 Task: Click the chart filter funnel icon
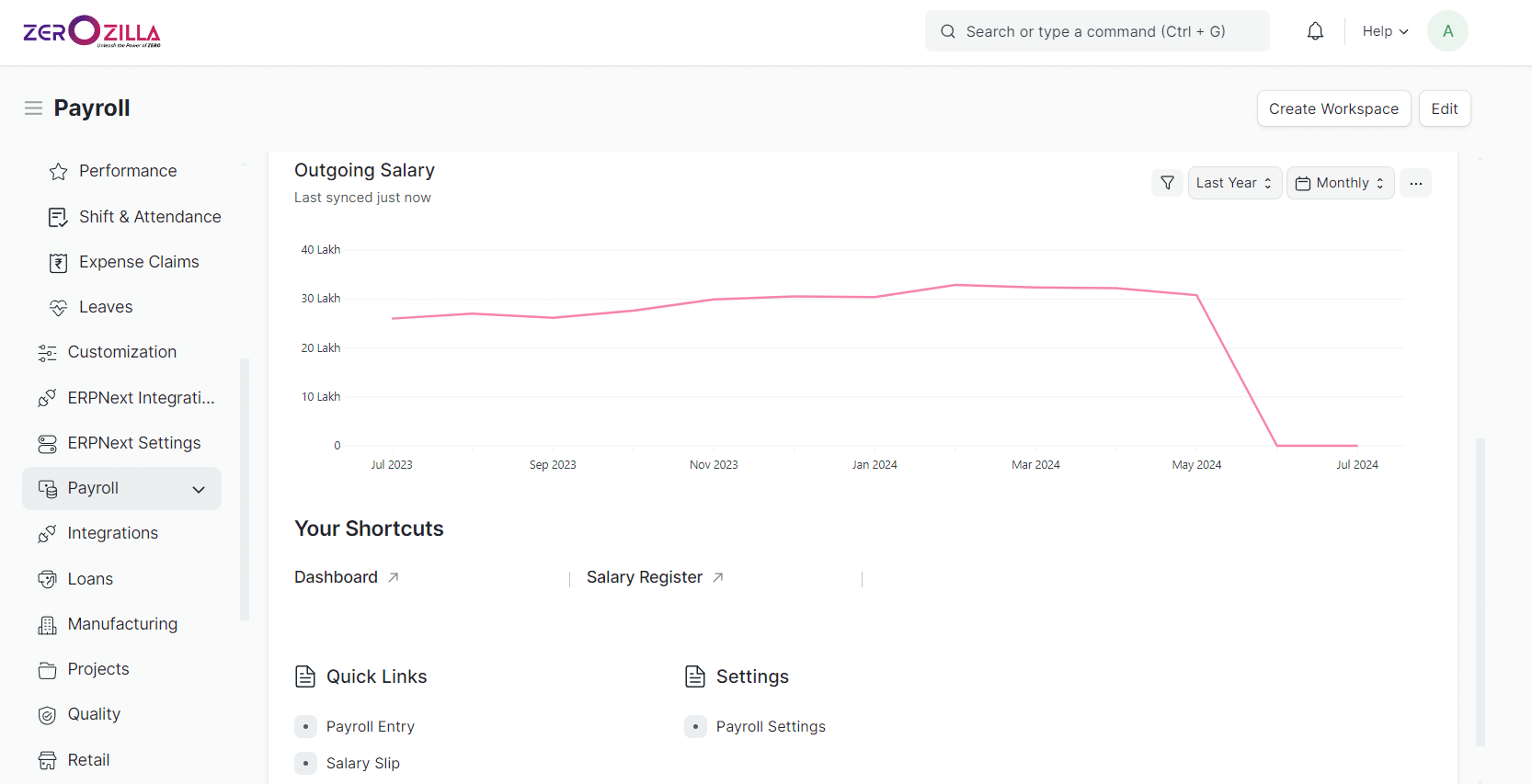coord(1167,183)
